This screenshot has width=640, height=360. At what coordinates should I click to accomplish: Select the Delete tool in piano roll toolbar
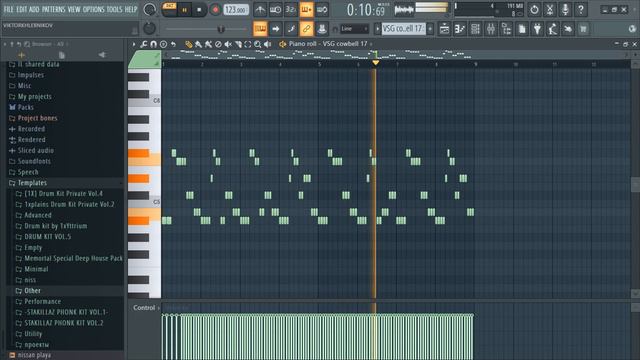[x=218, y=44]
